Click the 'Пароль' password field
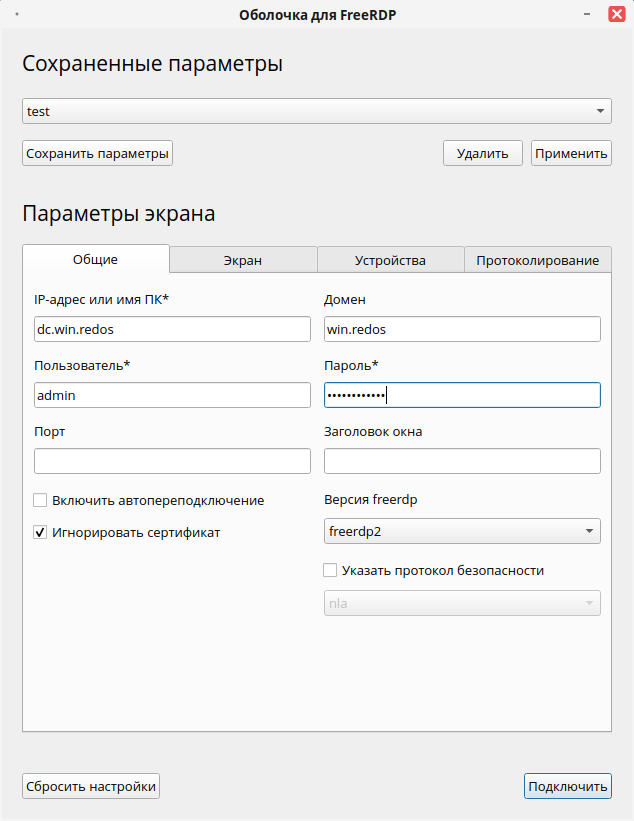 (462, 395)
